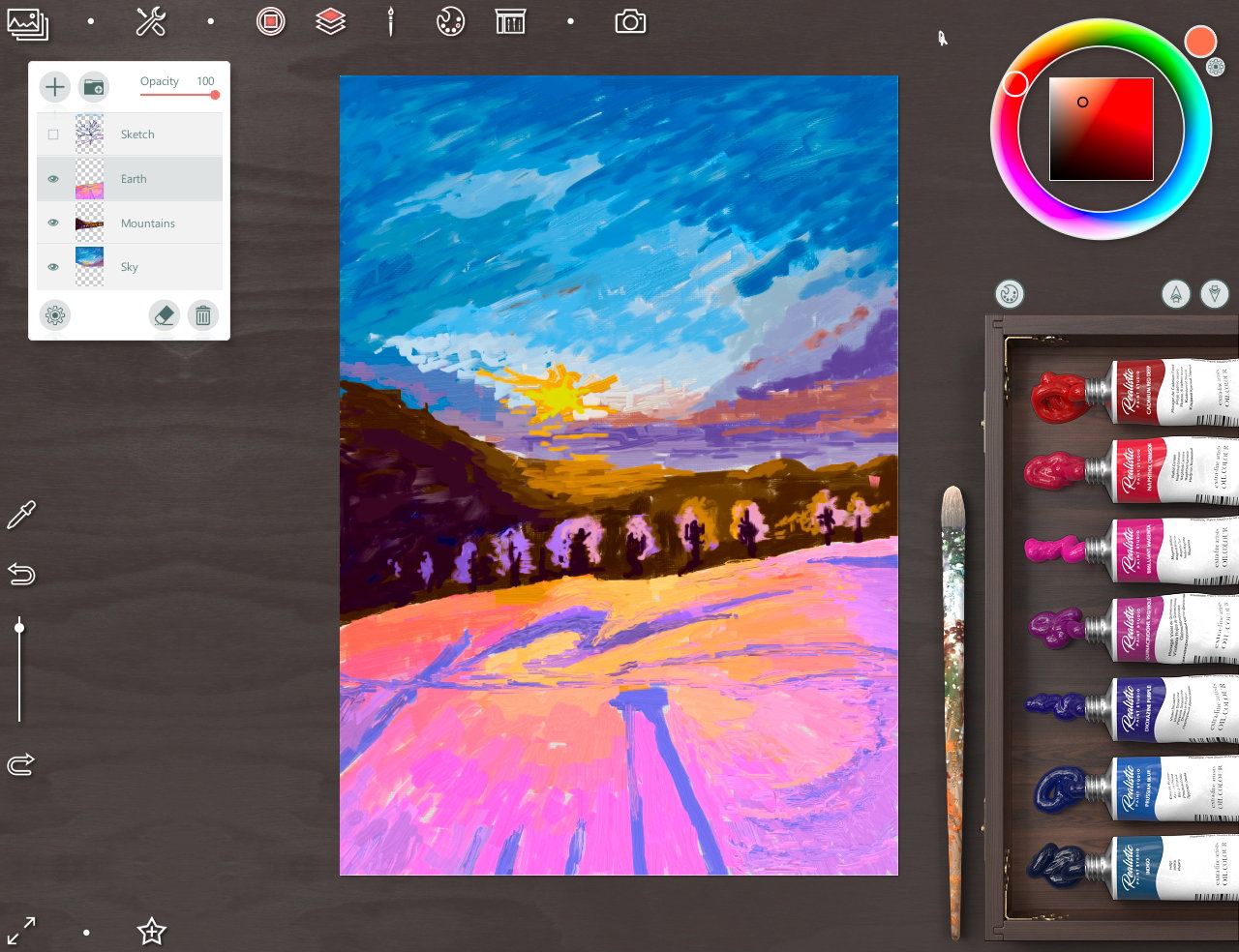
Task: Click the saturation square in the color wheel
Action: point(1102,129)
